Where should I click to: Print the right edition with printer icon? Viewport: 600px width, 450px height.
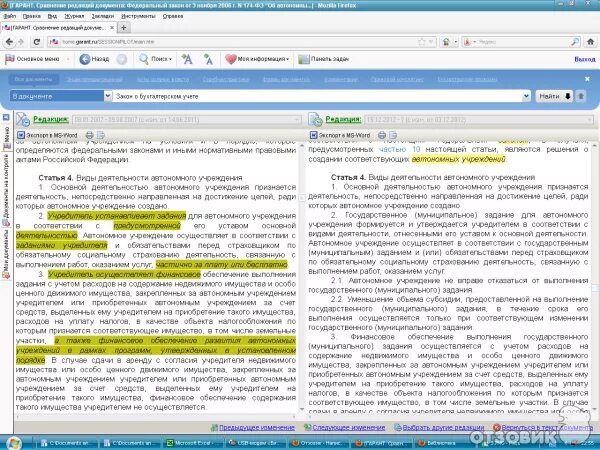tap(382, 135)
